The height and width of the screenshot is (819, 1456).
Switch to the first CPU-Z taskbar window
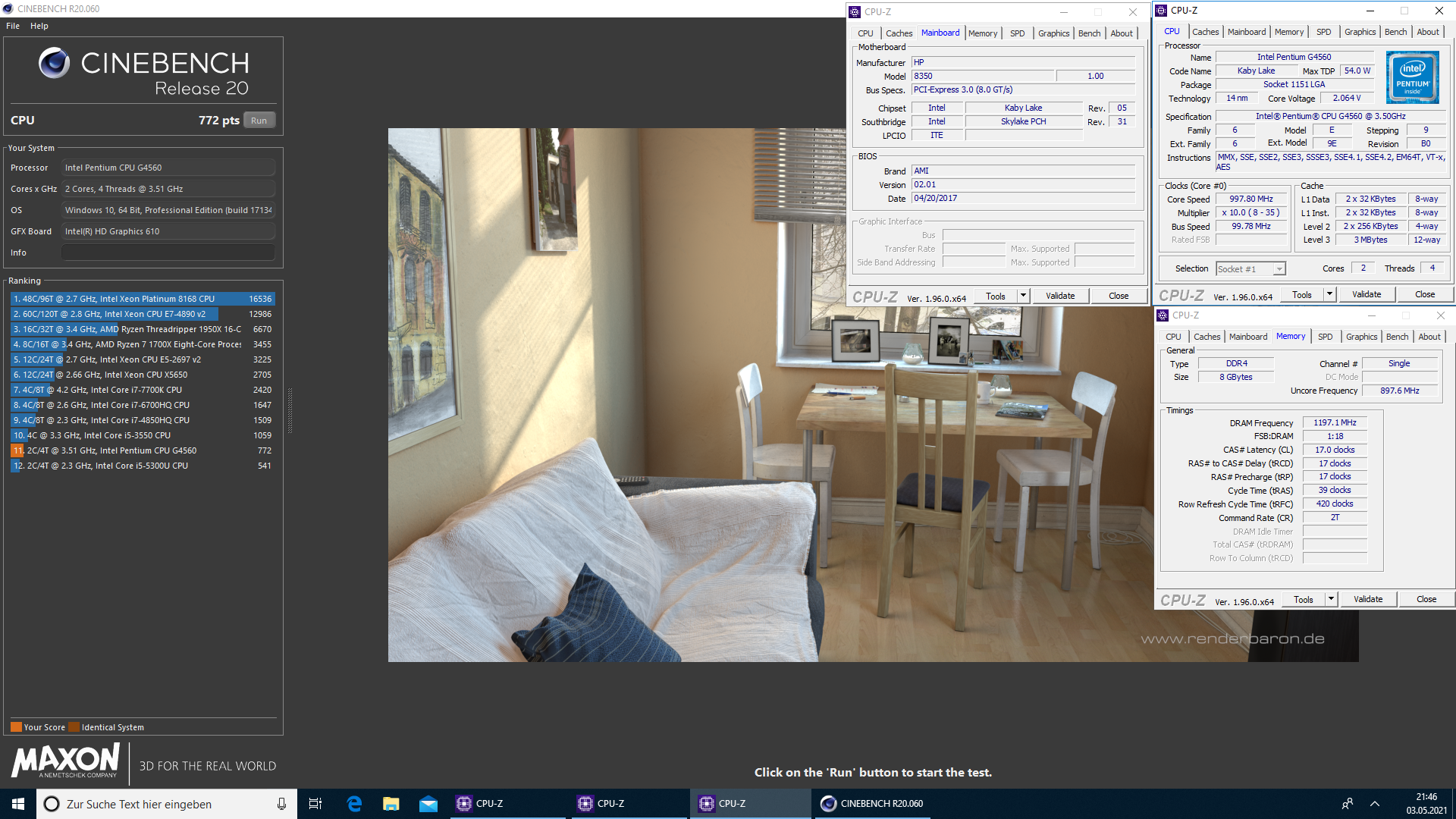(508, 804)
